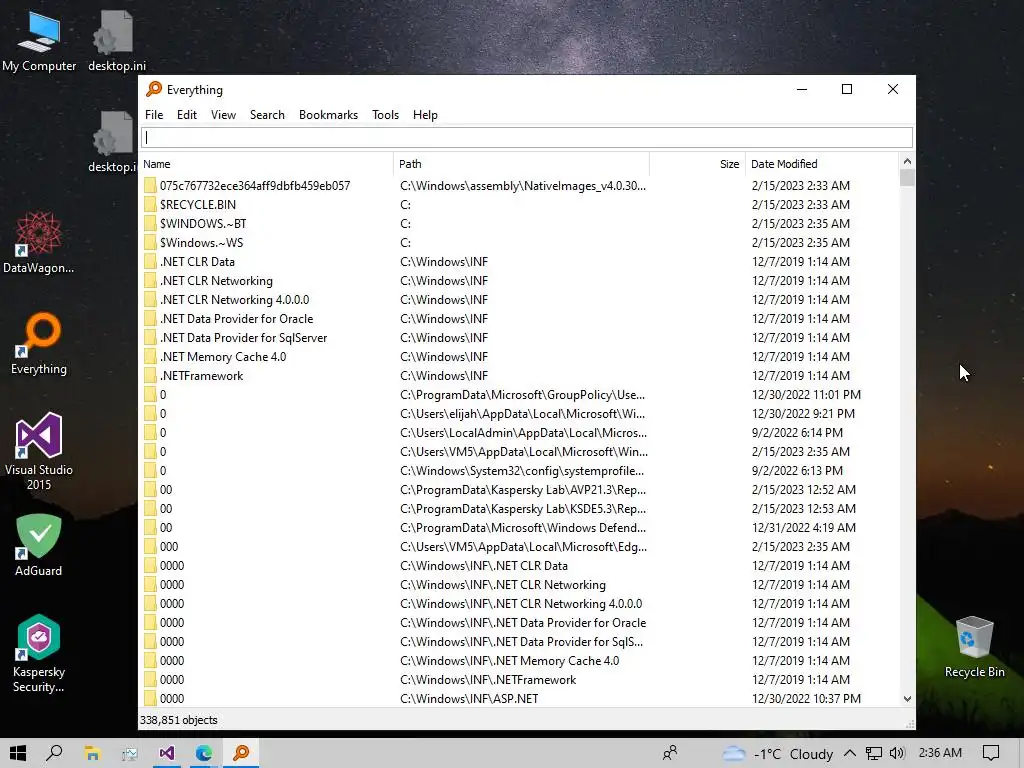Click the taskbar clock 2:36 AM
This screenshot has height=768, width=1024.
[940, 752]
